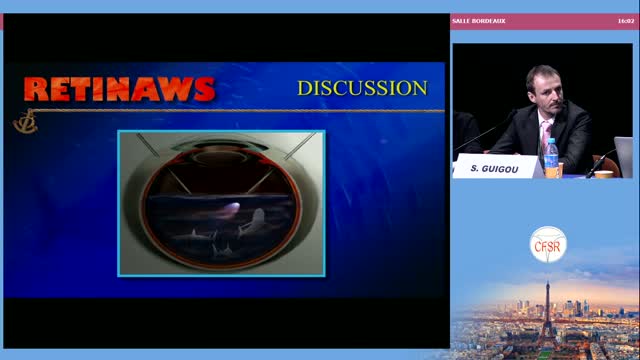Click the speaker's pink tie
This screenshot has width=640, height=360.
[x=545, y=135]
